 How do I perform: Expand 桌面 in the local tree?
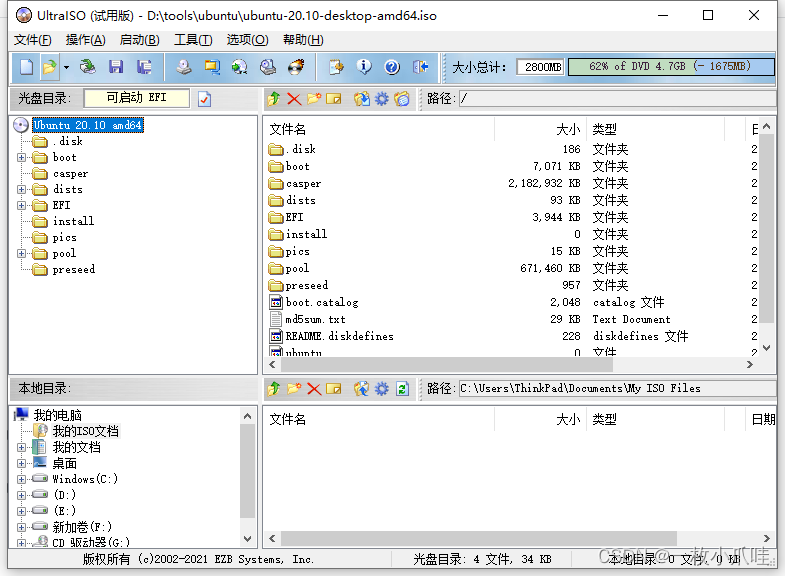click(22, 463)
